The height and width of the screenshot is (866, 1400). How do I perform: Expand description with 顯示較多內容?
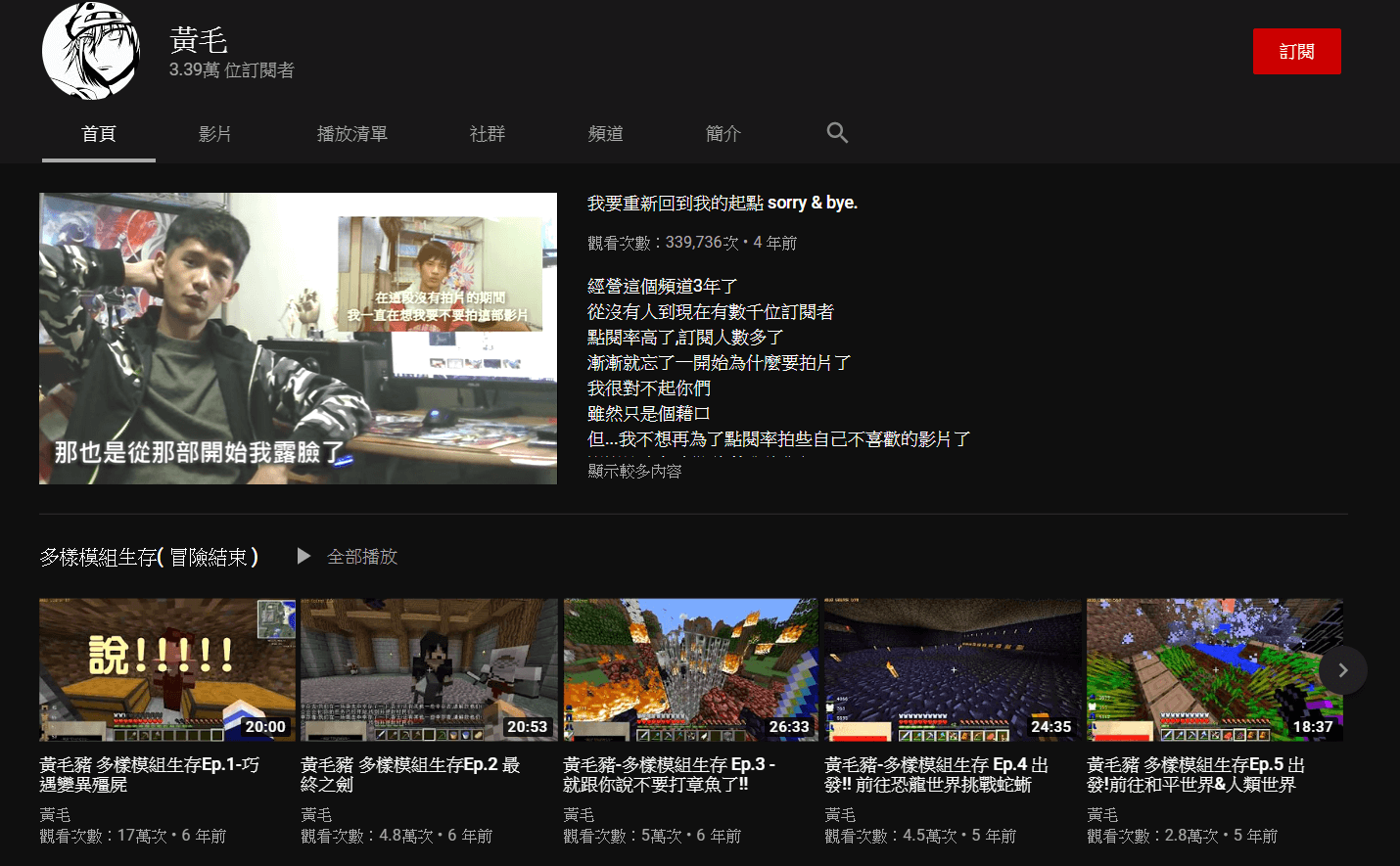pyautogui.click(x=634, y=471)
